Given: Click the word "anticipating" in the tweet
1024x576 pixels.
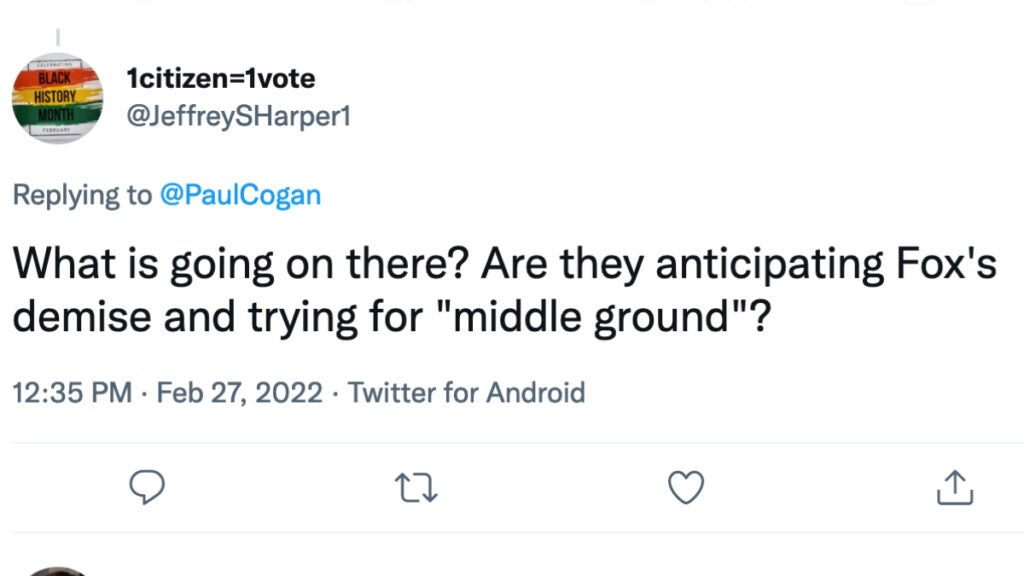Looking at the screenshot, I should point(723,265).
